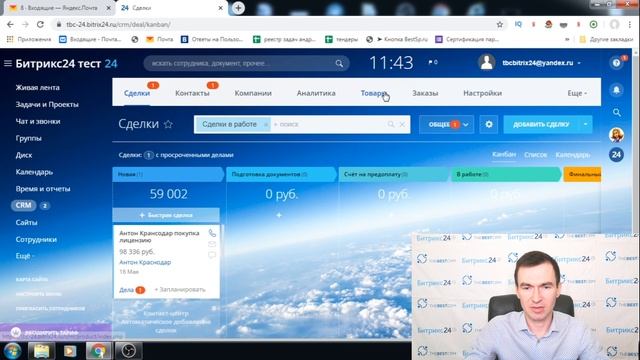The height and width of the screenshot is (360, 640).
Task: Click the Новая stage column header
Action: tap(168, 174)
